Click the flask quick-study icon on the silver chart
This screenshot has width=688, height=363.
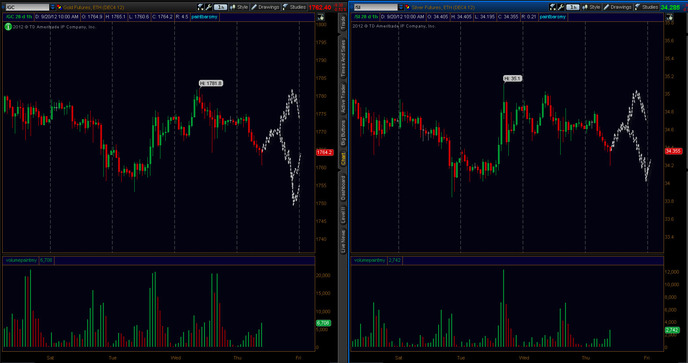tap(552, 7)
